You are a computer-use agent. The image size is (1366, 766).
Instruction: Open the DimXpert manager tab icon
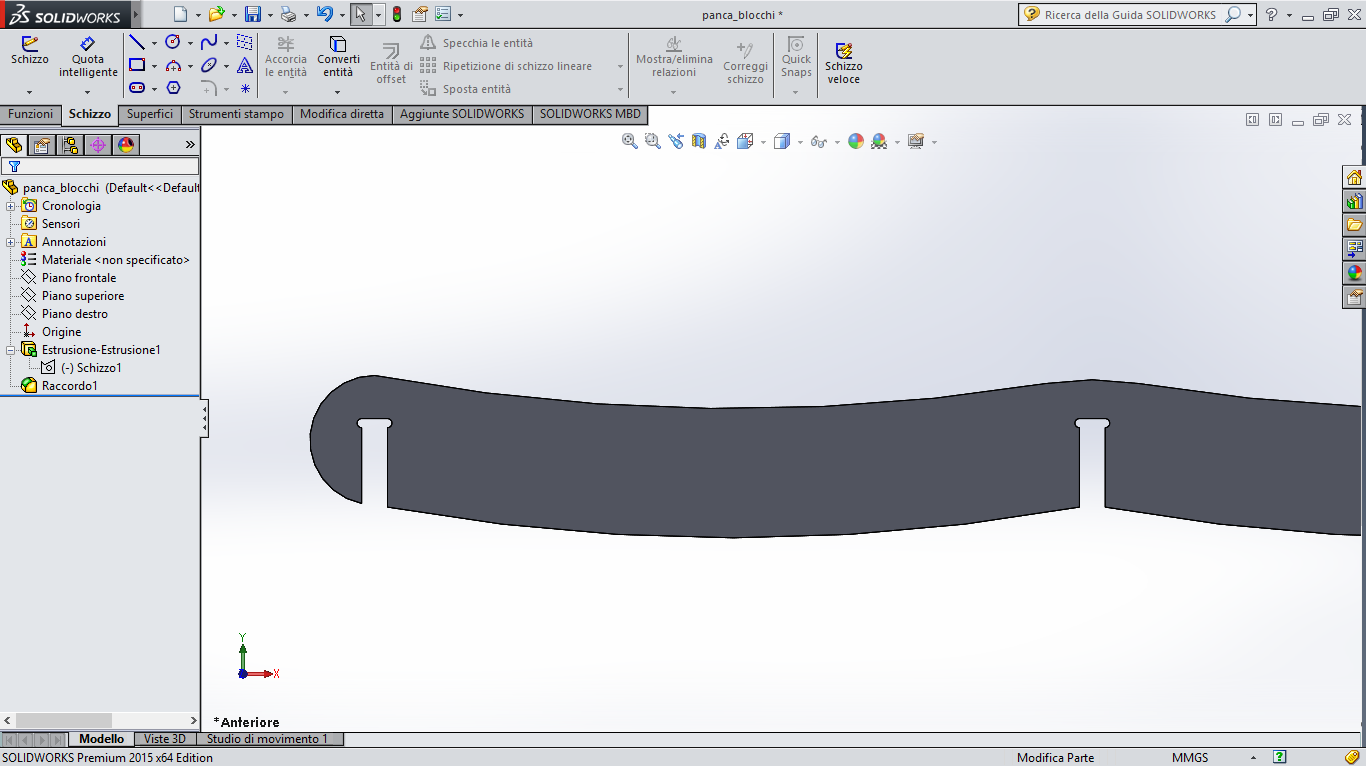click(97, 145)
